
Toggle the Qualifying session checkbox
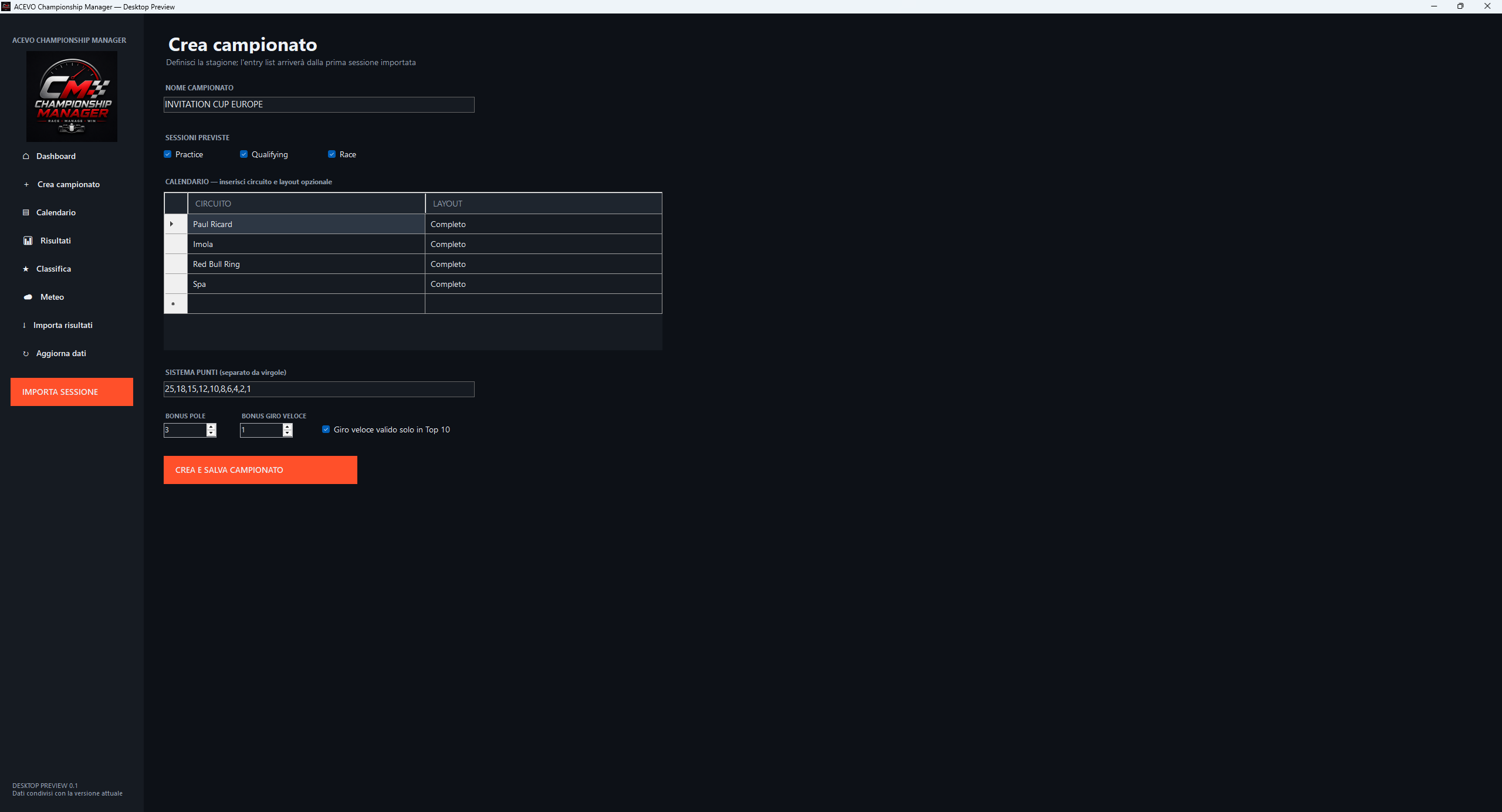coord(244,154)
